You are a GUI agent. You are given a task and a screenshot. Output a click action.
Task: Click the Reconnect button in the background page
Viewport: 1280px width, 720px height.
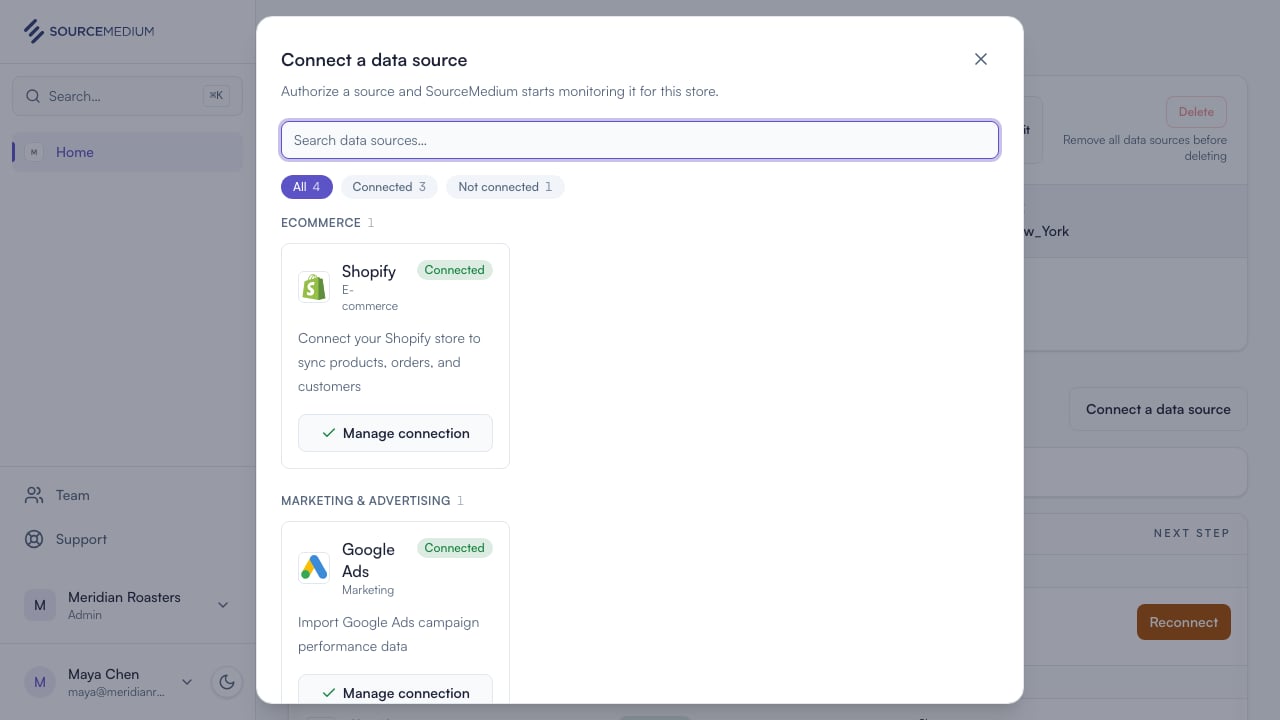coord(1184,622)
